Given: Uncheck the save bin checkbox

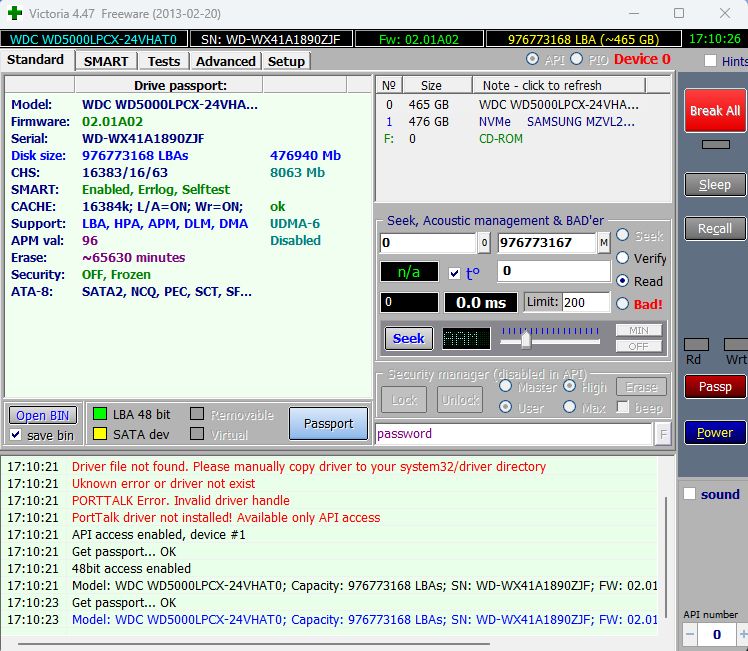Looking at the screenshot, I should pyautogui.click(x=16, y=434).
